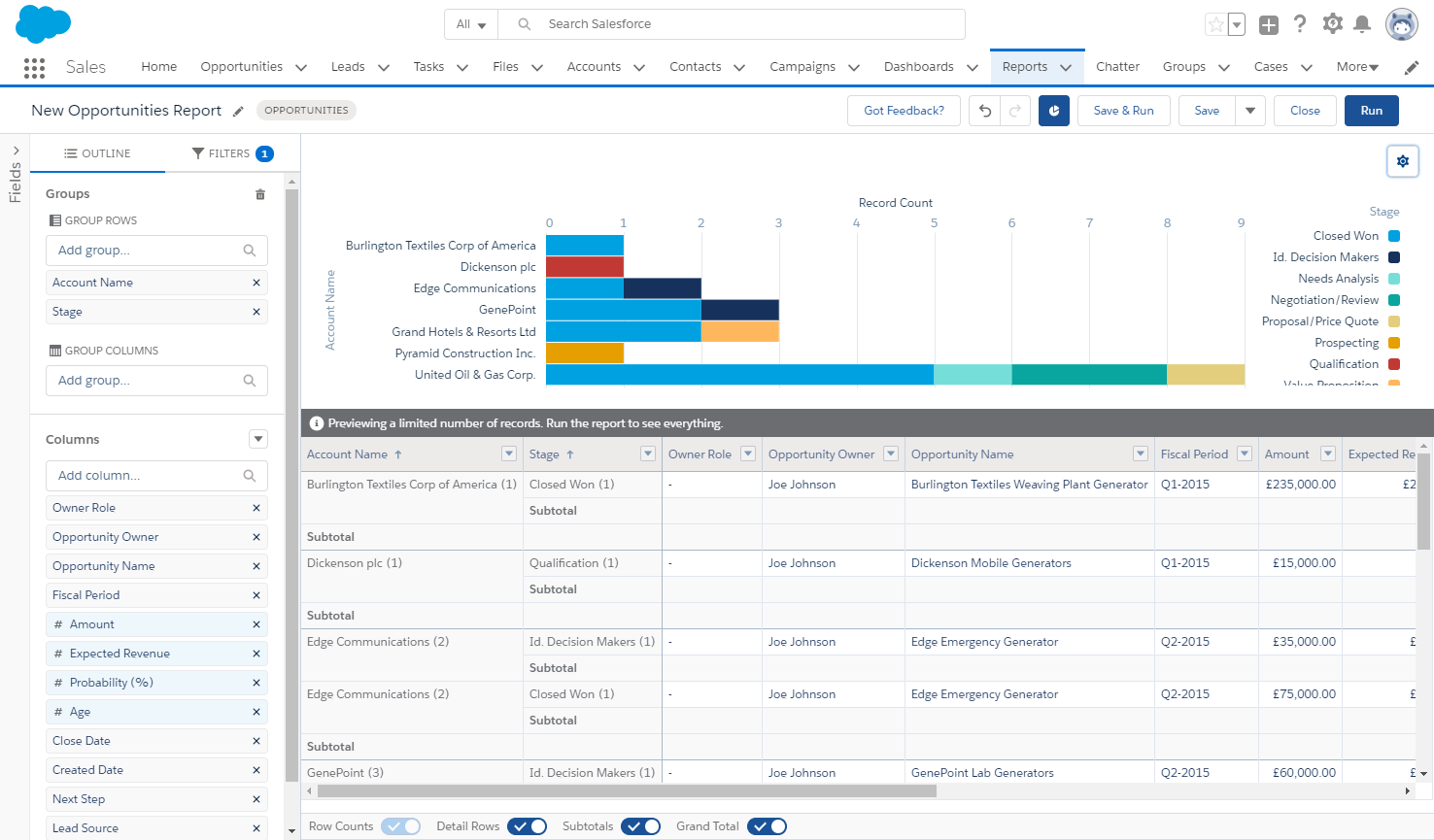1434x840 pixels.
Task: Toggle the Subtotals switch
Action: 640,826
